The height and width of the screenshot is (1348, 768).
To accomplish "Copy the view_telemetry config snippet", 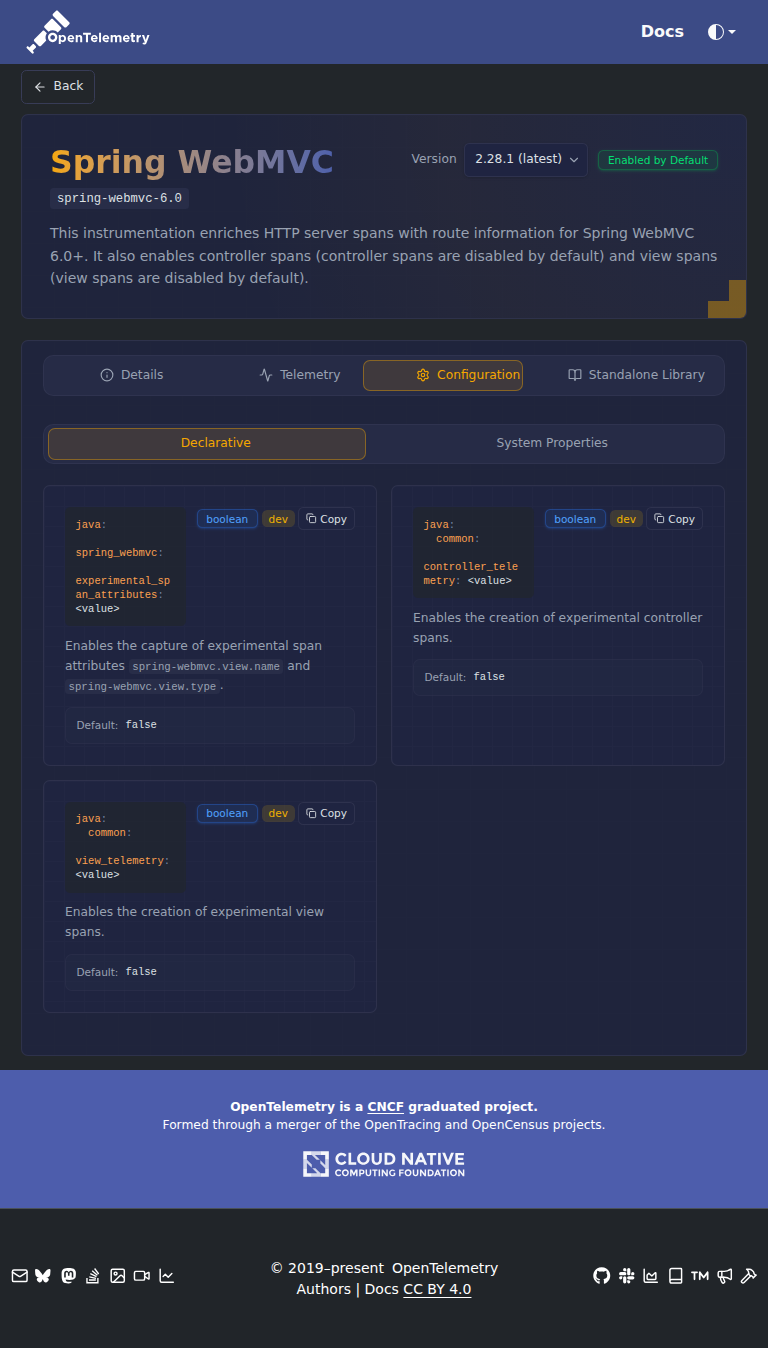I will click(326, 813).
